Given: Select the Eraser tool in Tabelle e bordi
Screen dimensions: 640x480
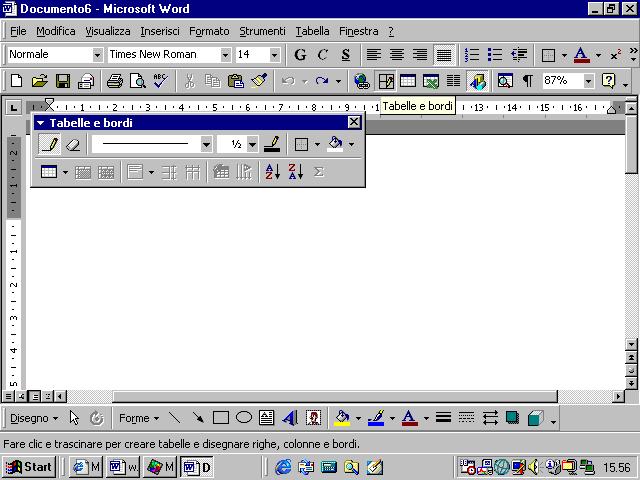Looking at the screenshot, I should (73, 144).
